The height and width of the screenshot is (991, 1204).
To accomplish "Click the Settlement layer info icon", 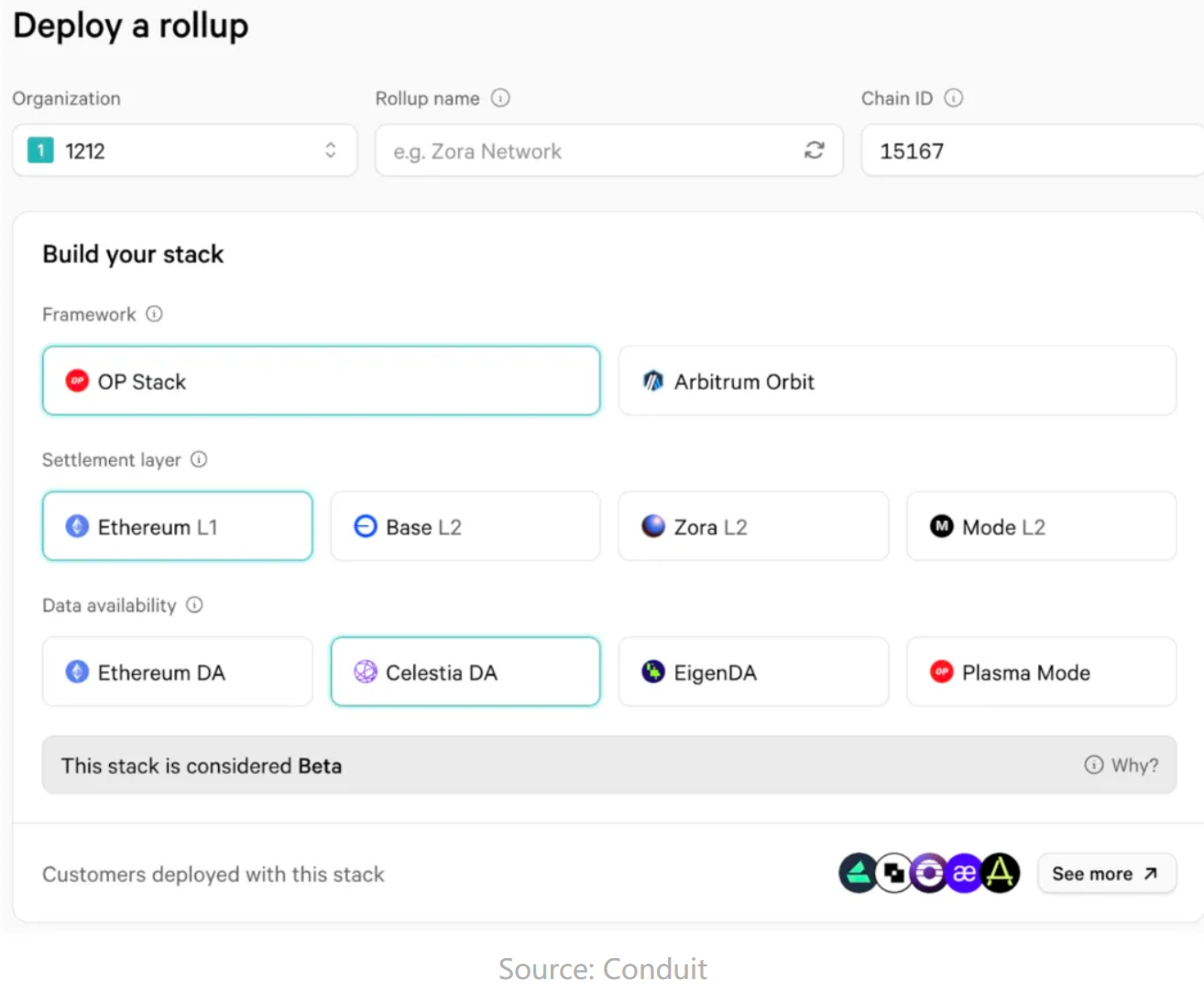I will pos(199,459).
